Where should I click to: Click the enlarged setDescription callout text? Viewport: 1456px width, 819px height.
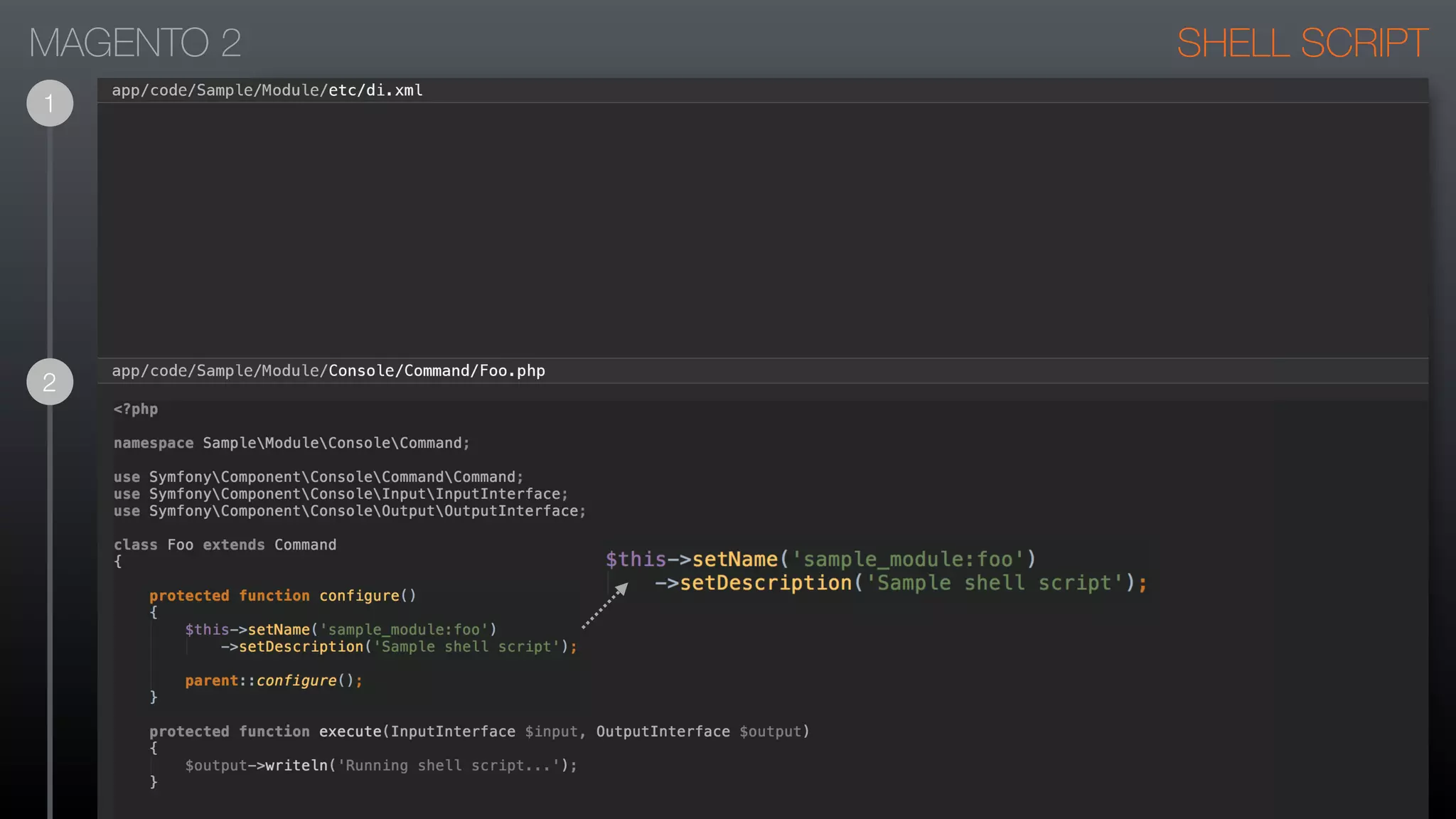point(901,584)
